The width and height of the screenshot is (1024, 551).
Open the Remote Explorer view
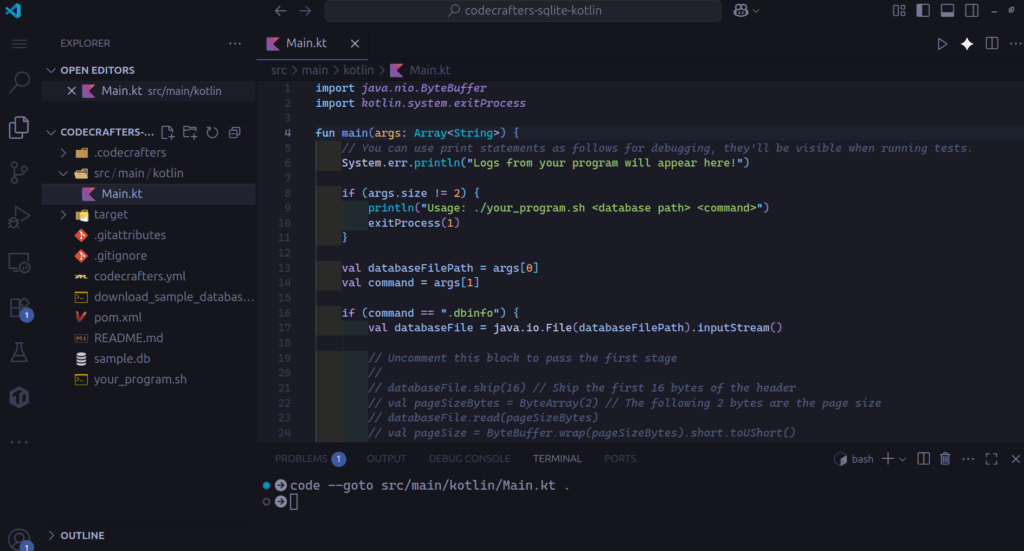[20, 262]
